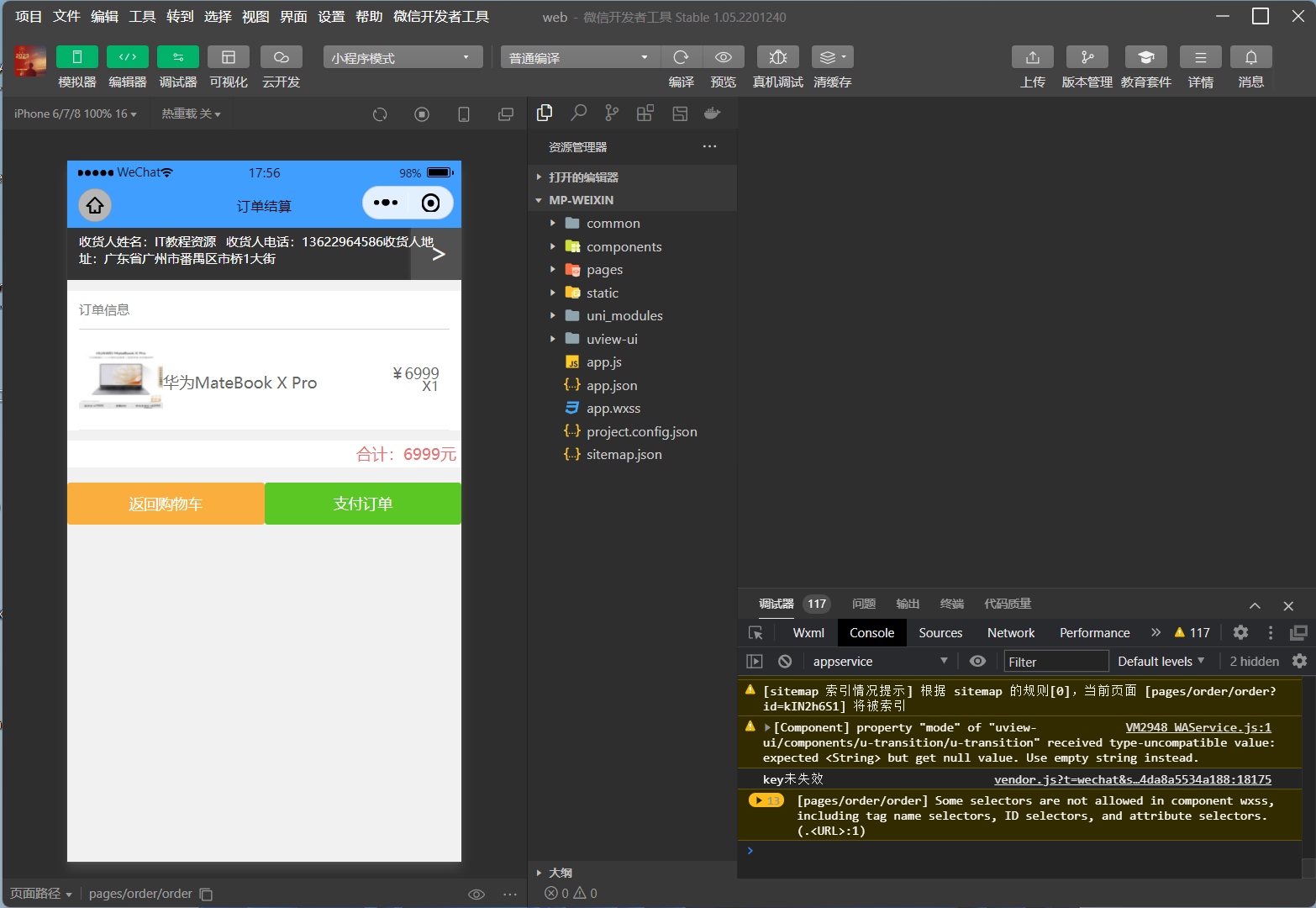The image size is (1316, 908).
Task: Open the extensions icon in activity bar
Action: (x=645, y=113)
